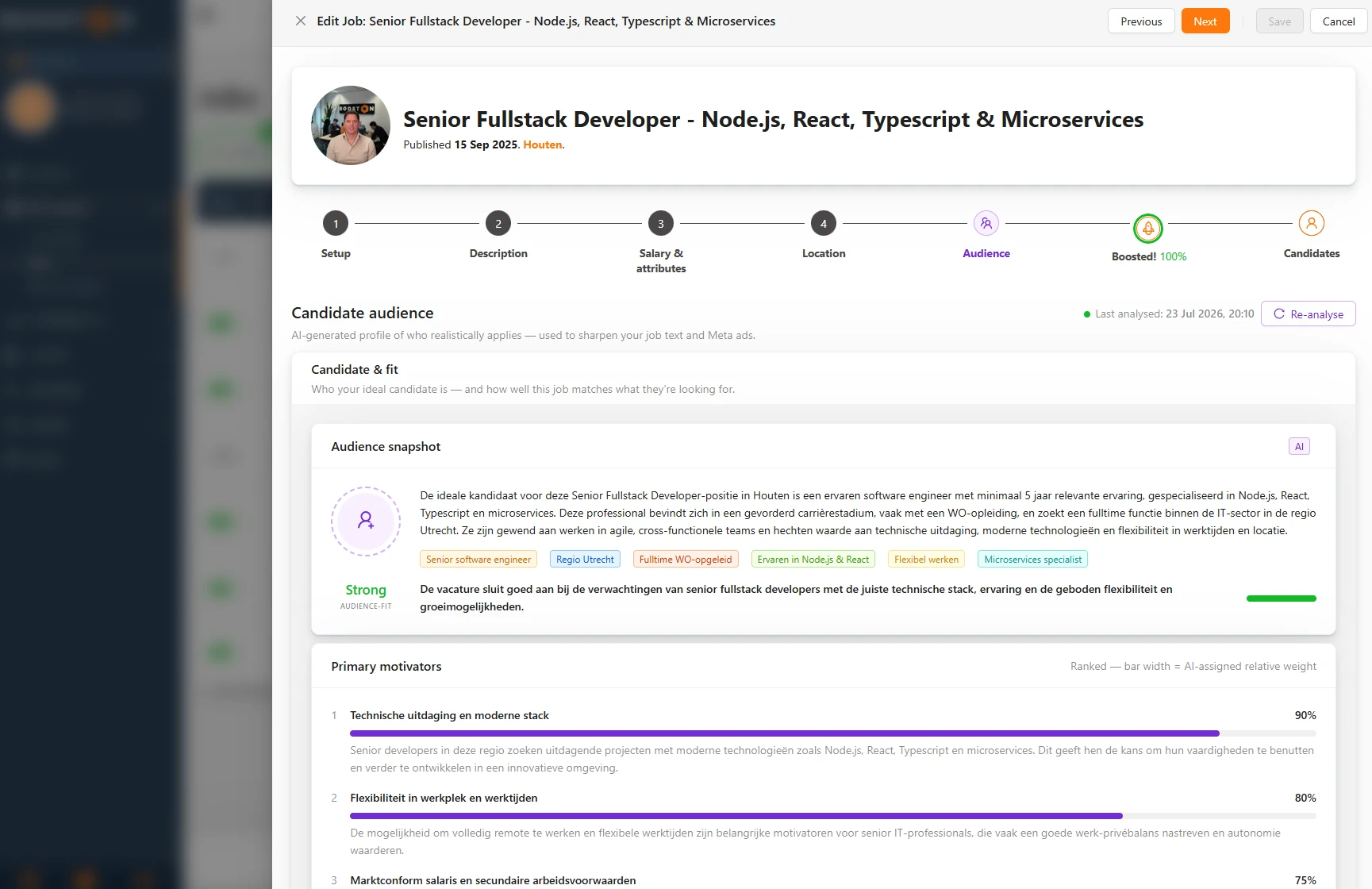Viewport: 1372px width, 889px height.
Task: Open the recruiter profile photo
Action: click(351, 125)
